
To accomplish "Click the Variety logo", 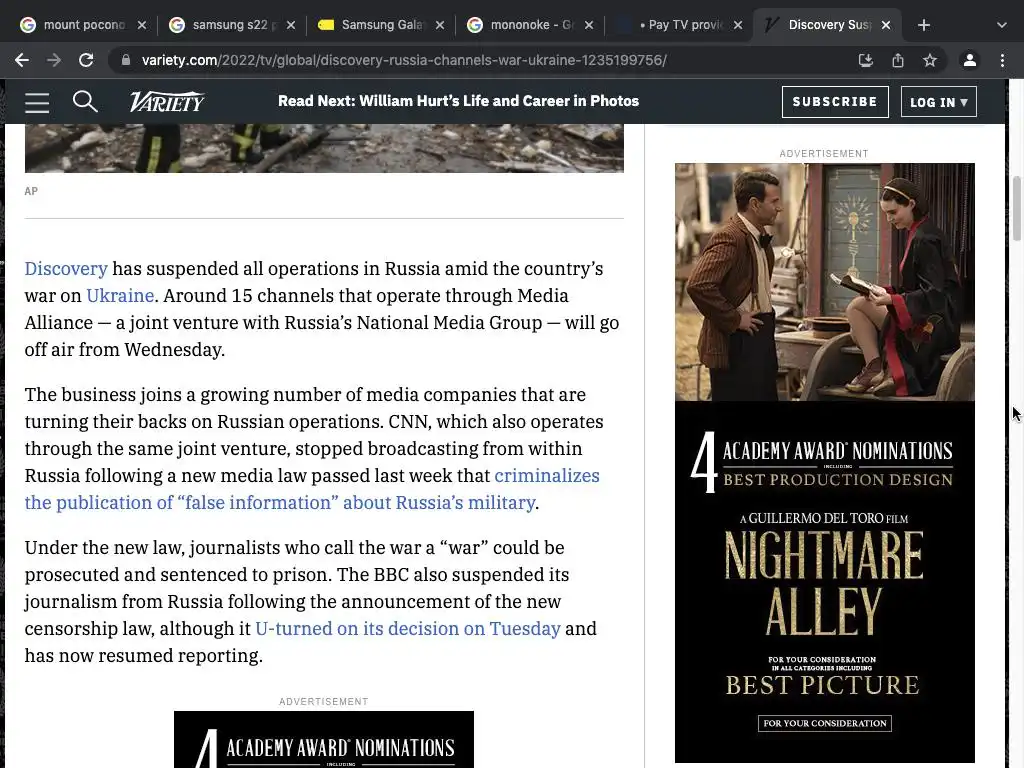I will coord(167,101).
